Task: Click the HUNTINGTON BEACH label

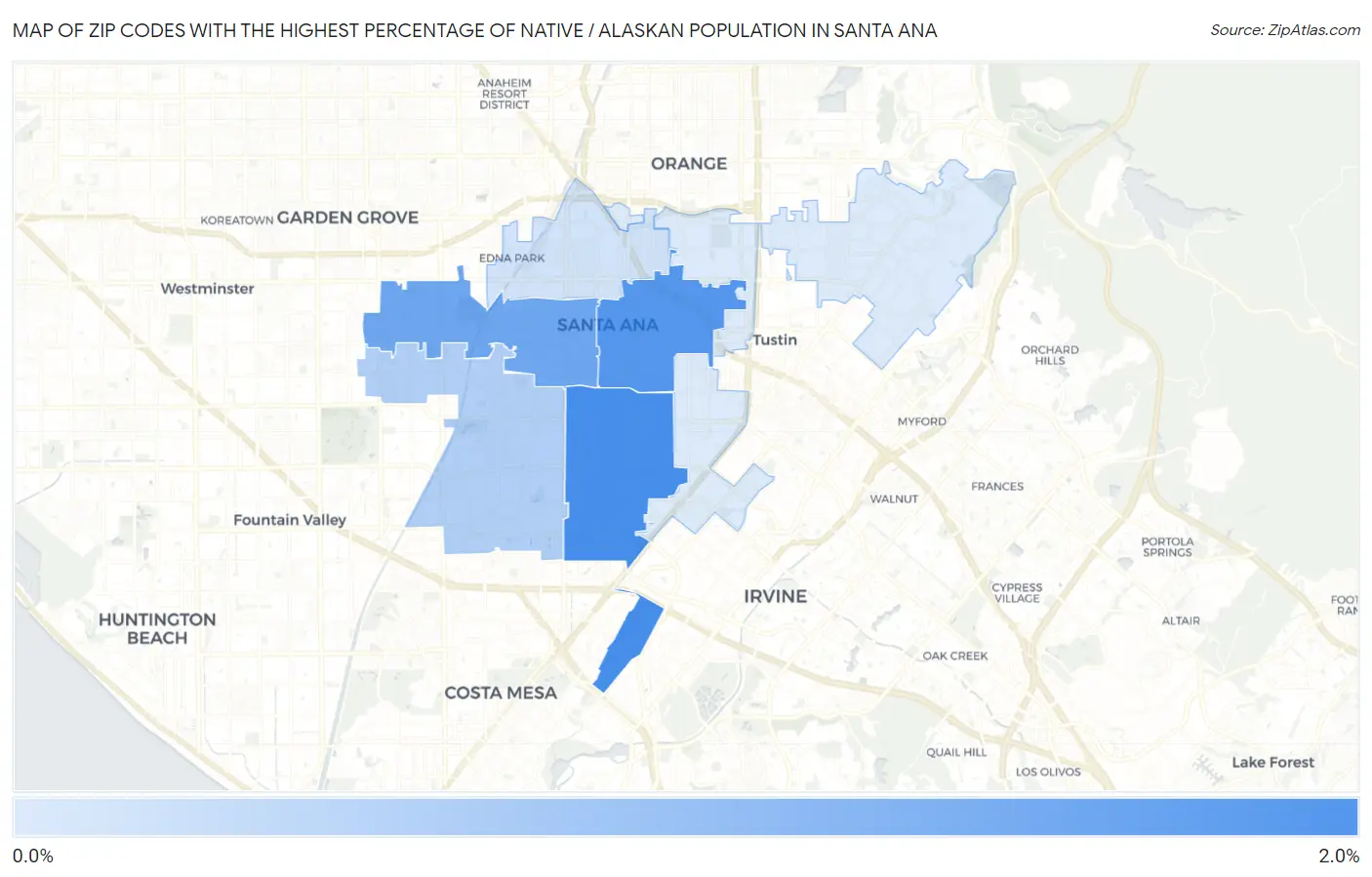Action: 157,628
